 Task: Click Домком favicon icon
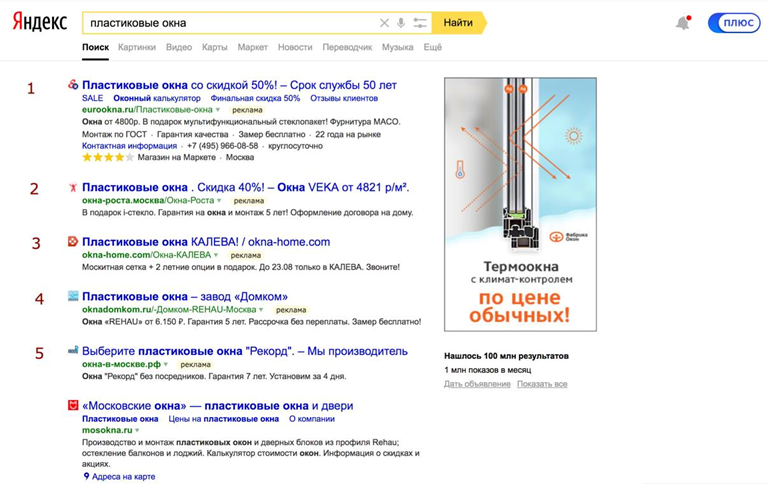pos(73,296)
